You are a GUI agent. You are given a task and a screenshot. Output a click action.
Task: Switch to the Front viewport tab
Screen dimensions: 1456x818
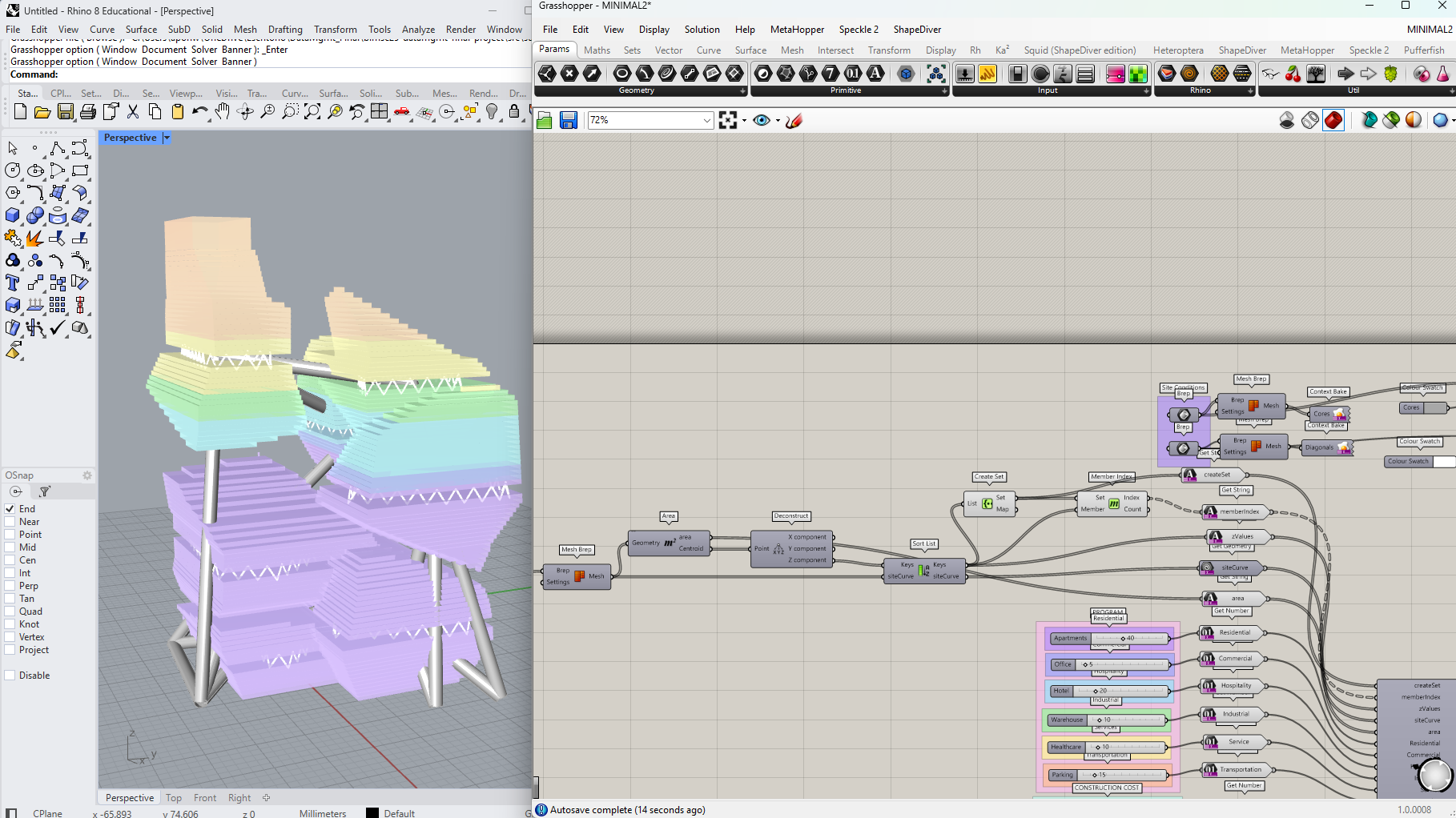pos(205,798)
